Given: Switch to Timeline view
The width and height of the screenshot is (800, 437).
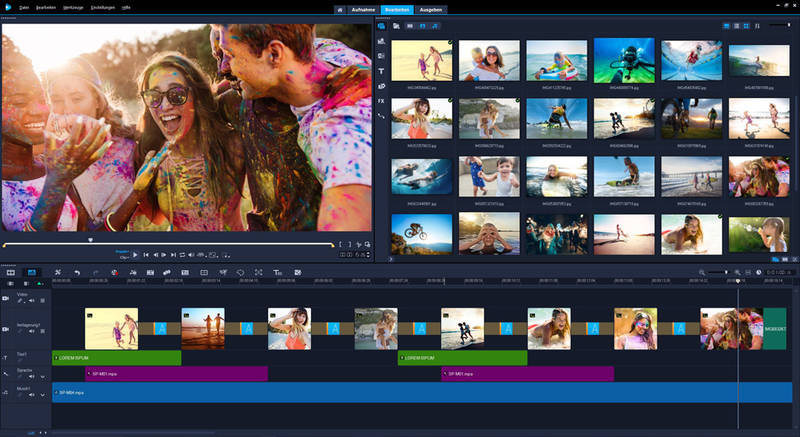Looking at the screenshot, I should click(x=32, y=273).
